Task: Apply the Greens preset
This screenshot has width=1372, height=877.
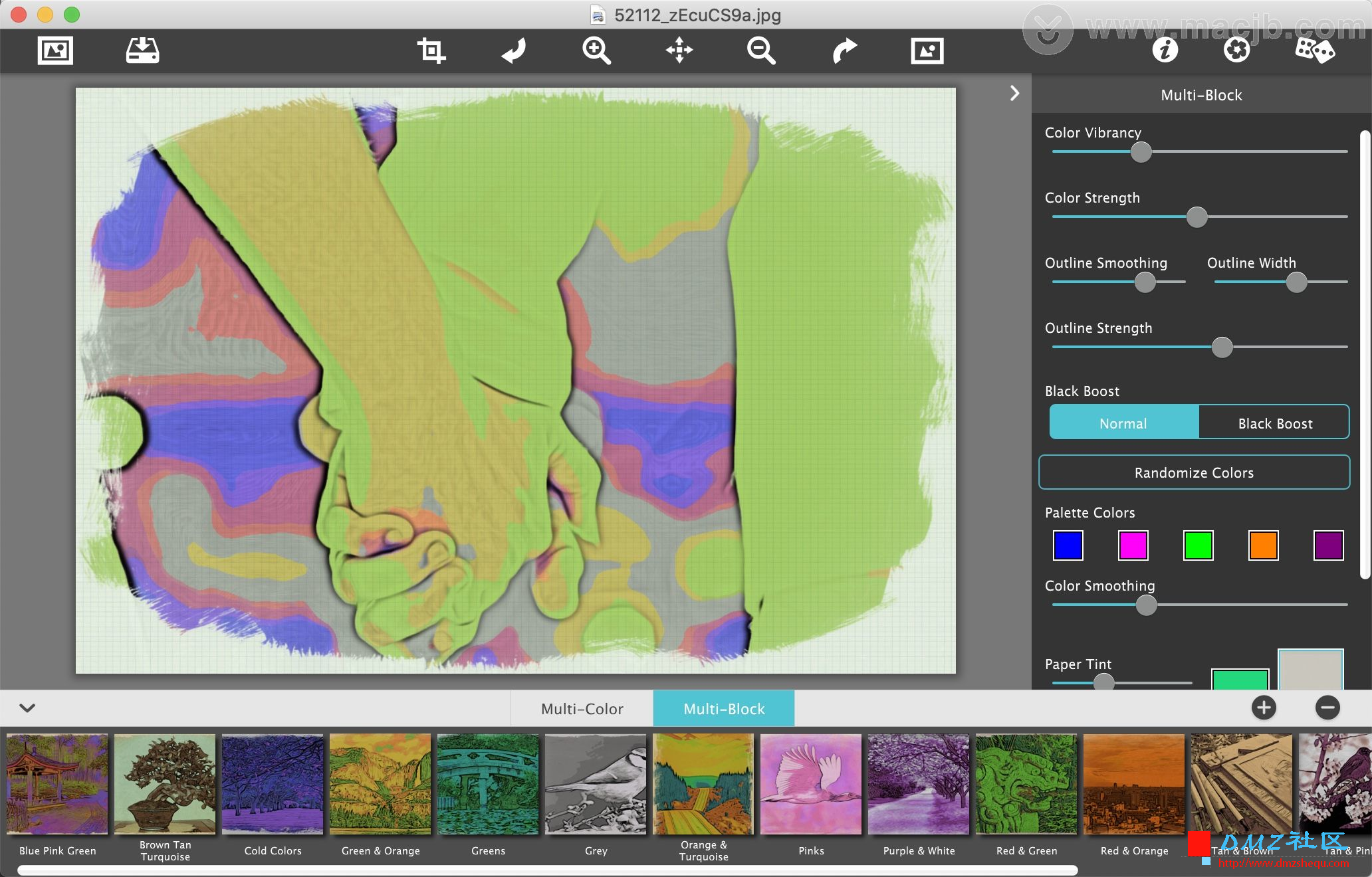Action: [x=488, y=784]
